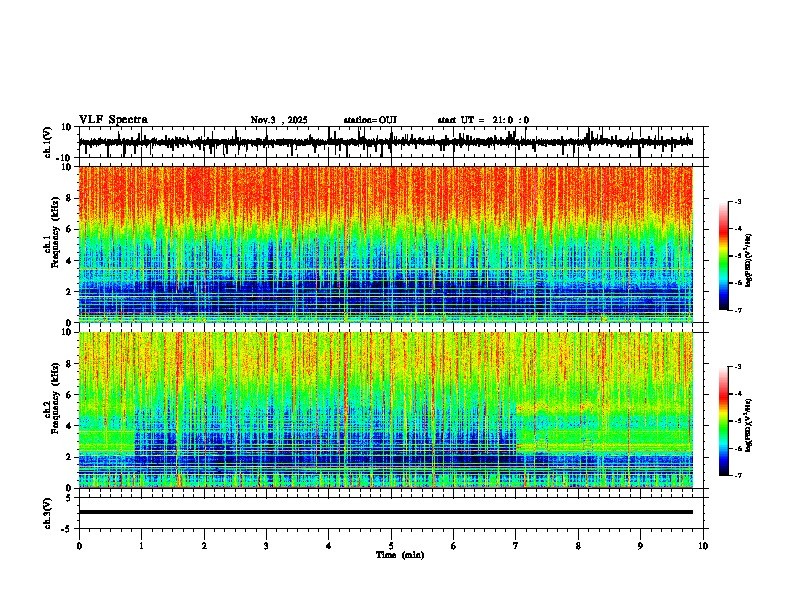Viewport: 792px width, 612px height.
Task: Click the "VLF Spectra" title text
Action: tap(113, 120)
